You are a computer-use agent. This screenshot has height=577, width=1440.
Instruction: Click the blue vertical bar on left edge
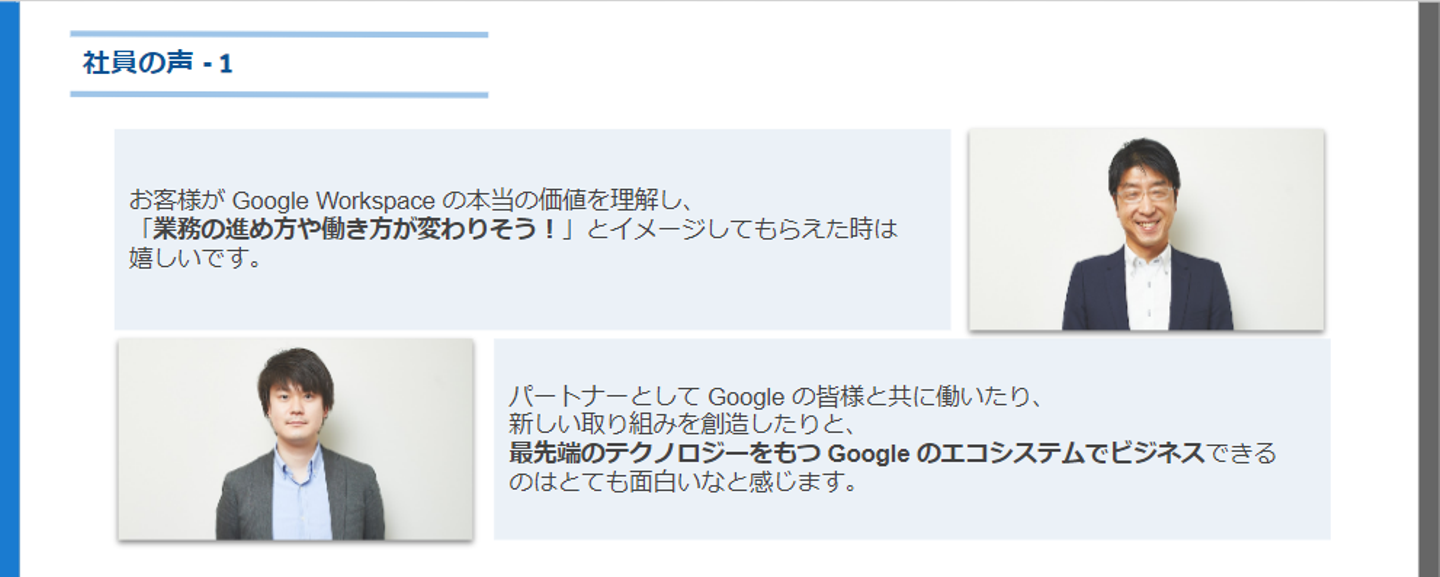click(x=9, y=288)
